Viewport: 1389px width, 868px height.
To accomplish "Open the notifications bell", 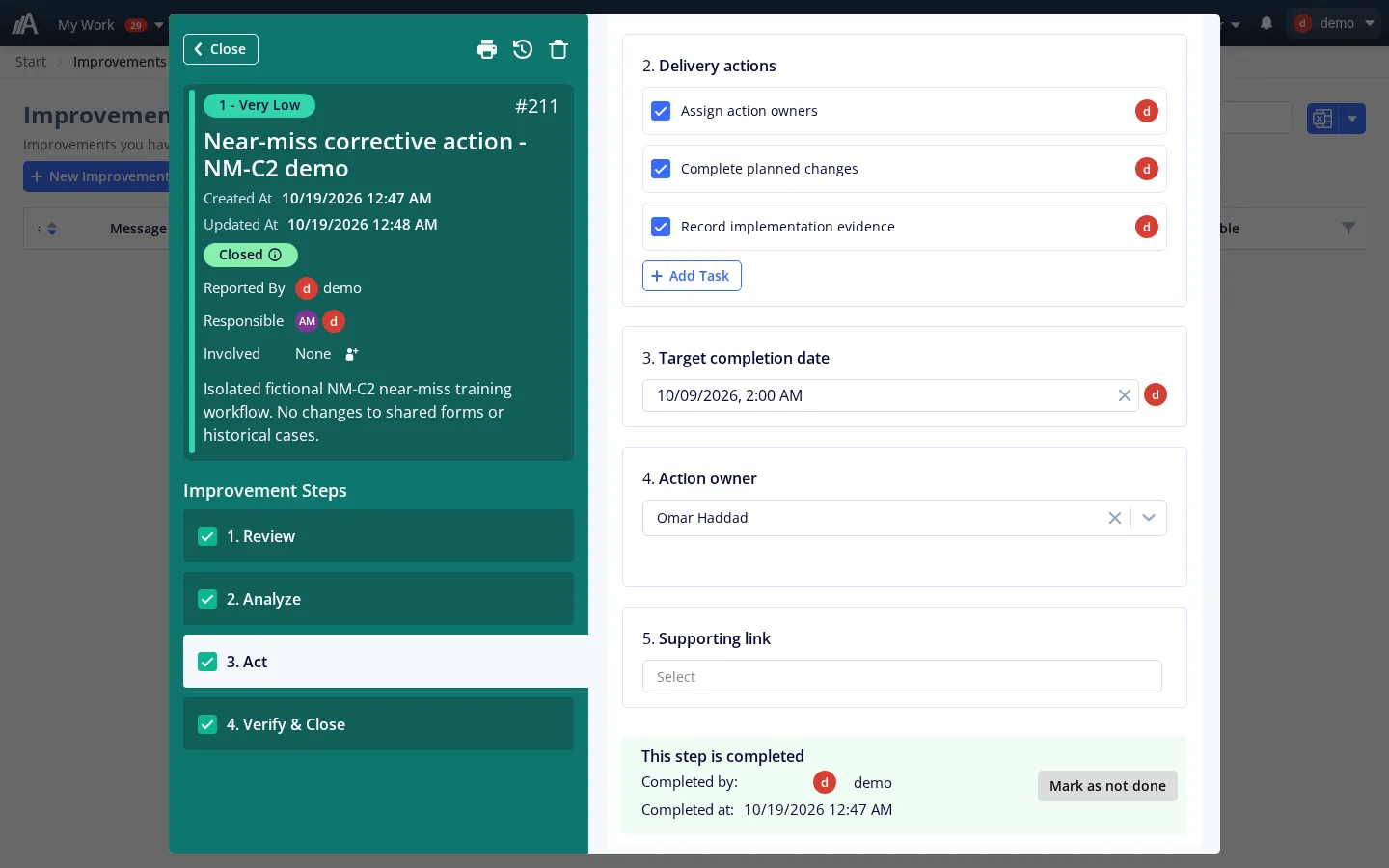I will (x=1266, y=23).
